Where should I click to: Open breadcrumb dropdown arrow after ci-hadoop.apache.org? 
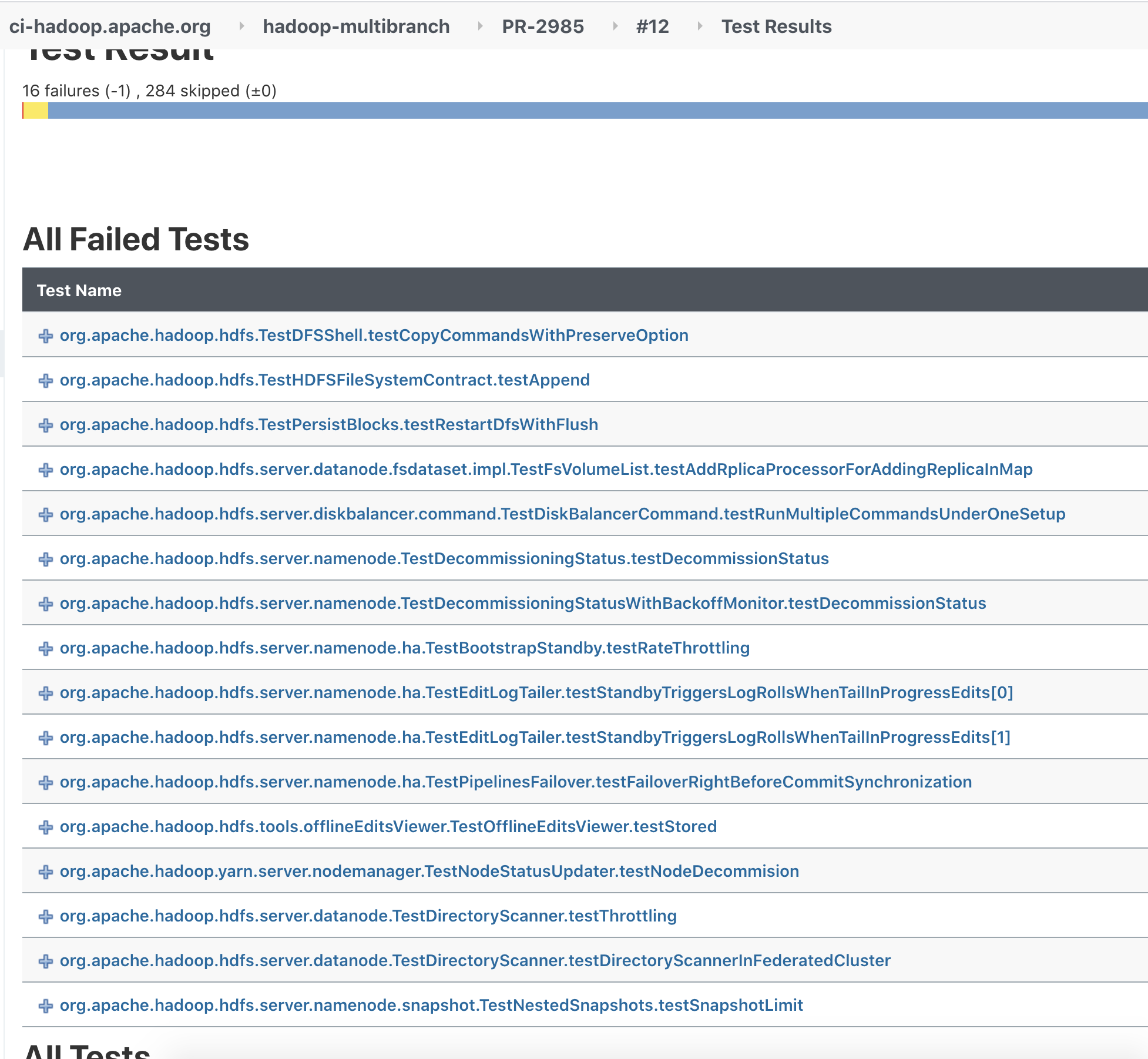241,26
